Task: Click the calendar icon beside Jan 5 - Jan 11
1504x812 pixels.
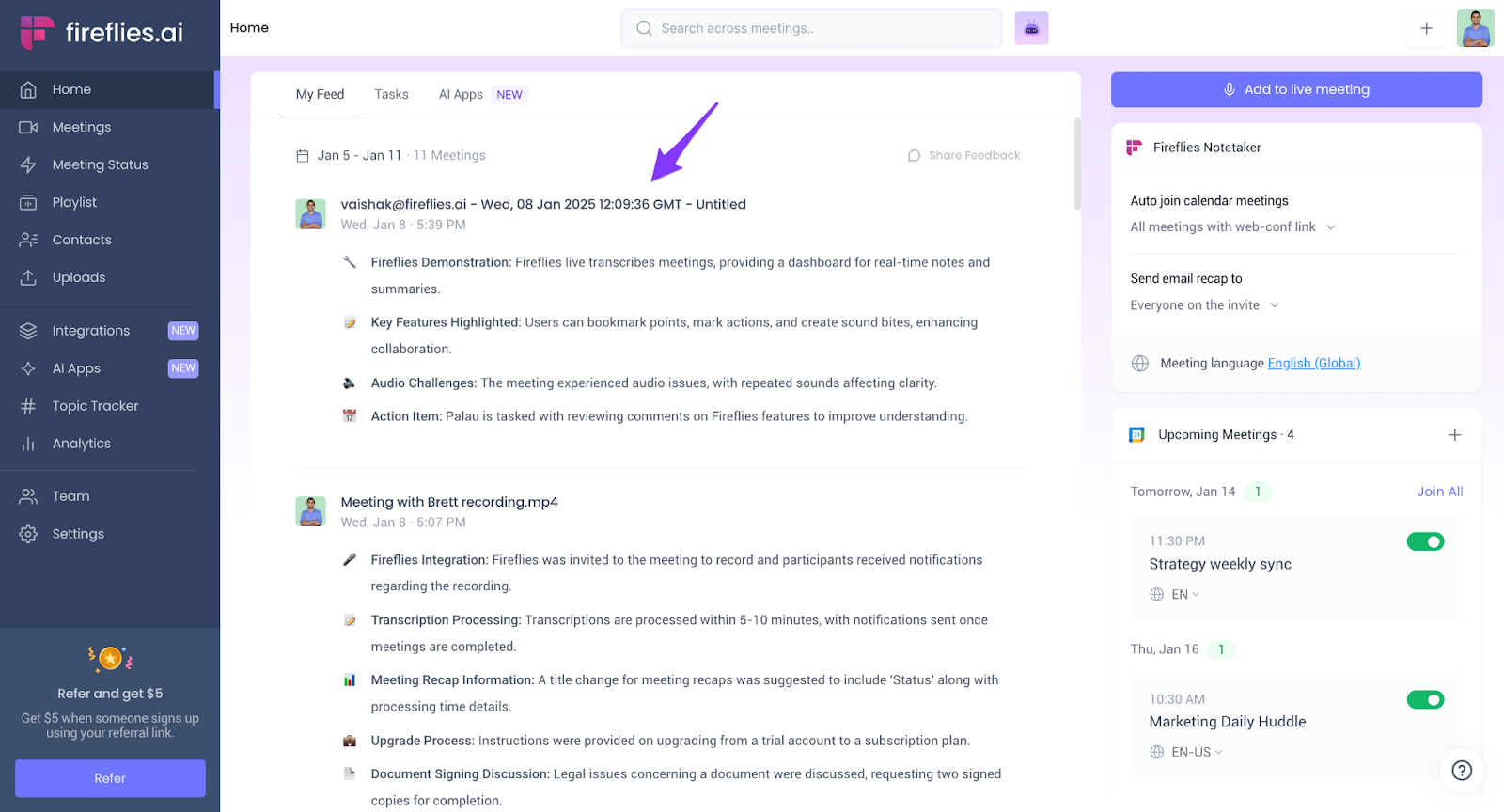Action: click(x=303, y=156)
